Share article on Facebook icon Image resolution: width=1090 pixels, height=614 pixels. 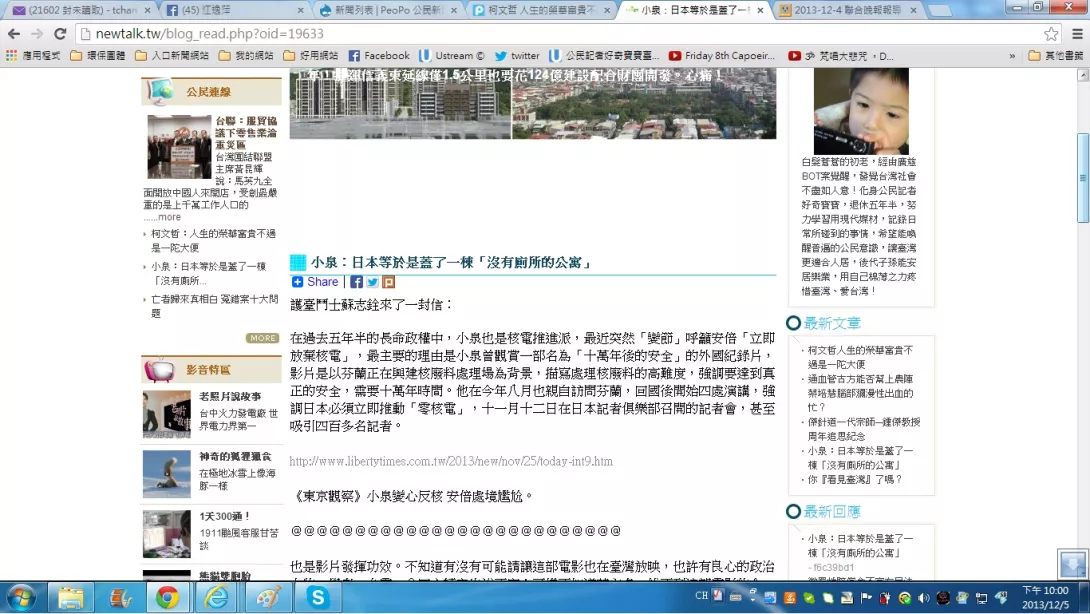point(357,282)
